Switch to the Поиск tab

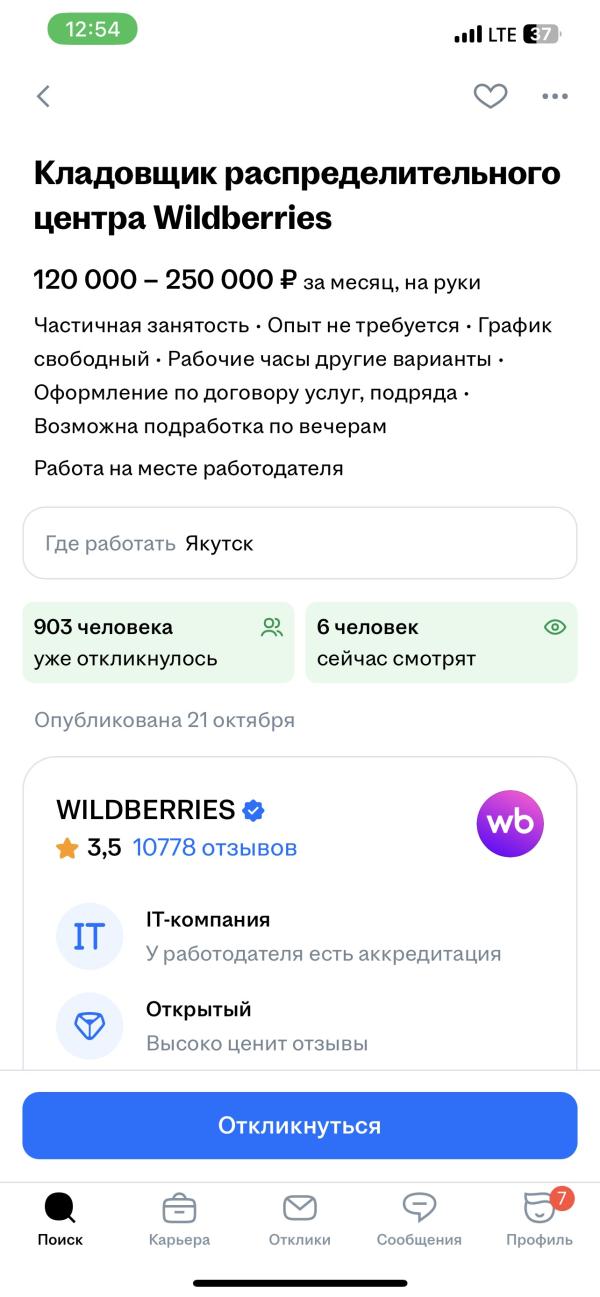click(60, 1220)
